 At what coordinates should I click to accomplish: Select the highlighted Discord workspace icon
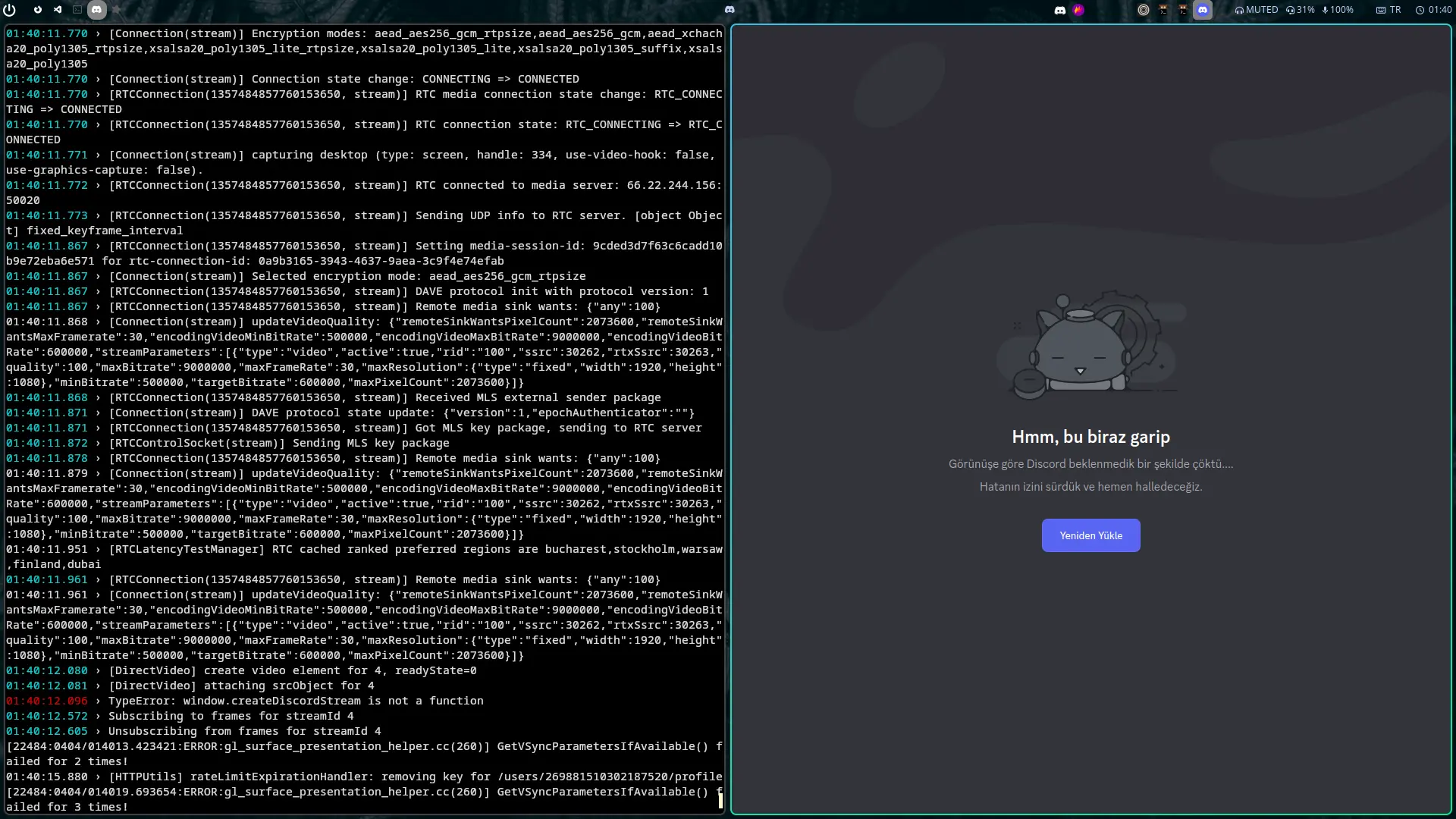click(x=97, y=10)
